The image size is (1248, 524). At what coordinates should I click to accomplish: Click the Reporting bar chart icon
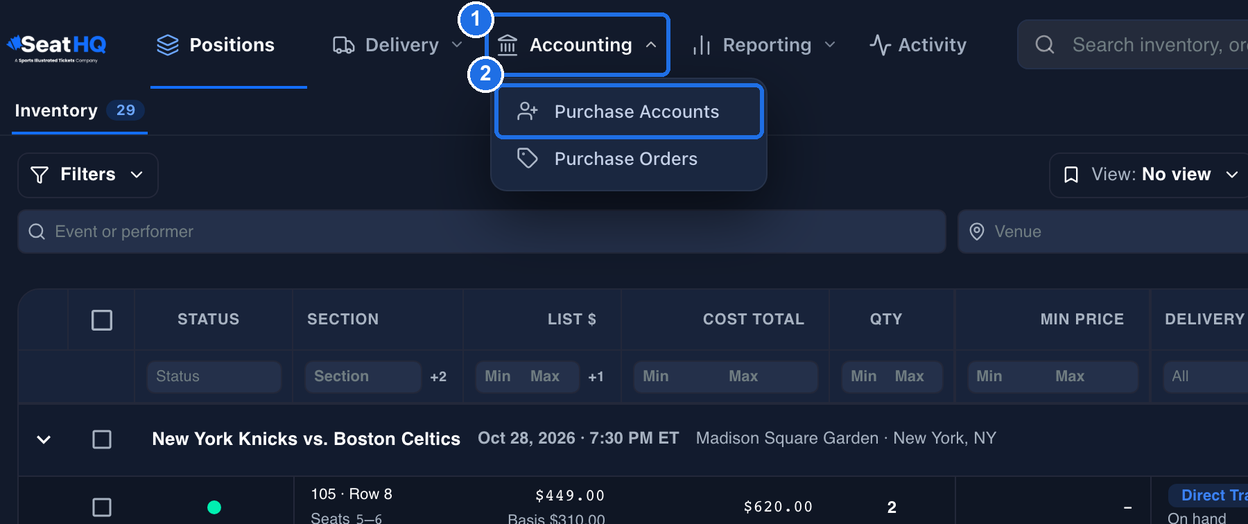pos(702,45)
